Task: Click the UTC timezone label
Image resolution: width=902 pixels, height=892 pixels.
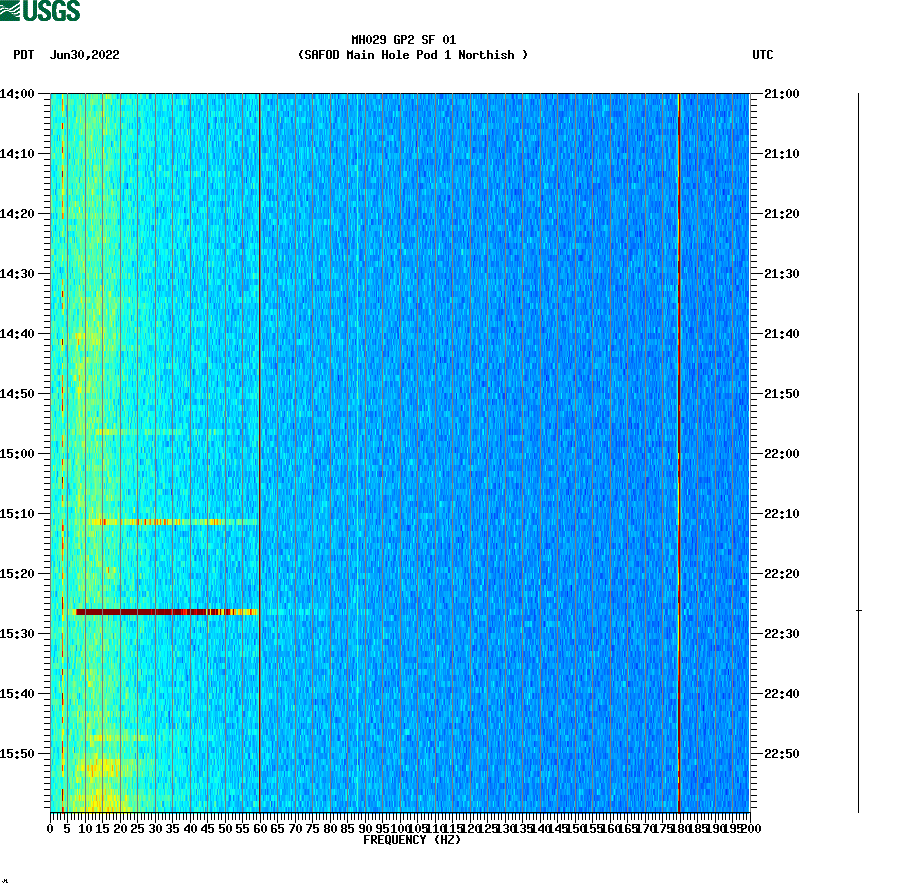Action: 764,56
